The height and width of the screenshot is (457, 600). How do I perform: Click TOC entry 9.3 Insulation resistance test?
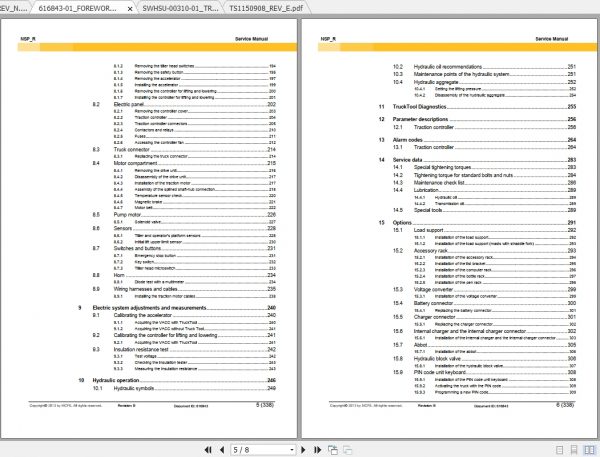pyautogui.click(x=184, y=349)
